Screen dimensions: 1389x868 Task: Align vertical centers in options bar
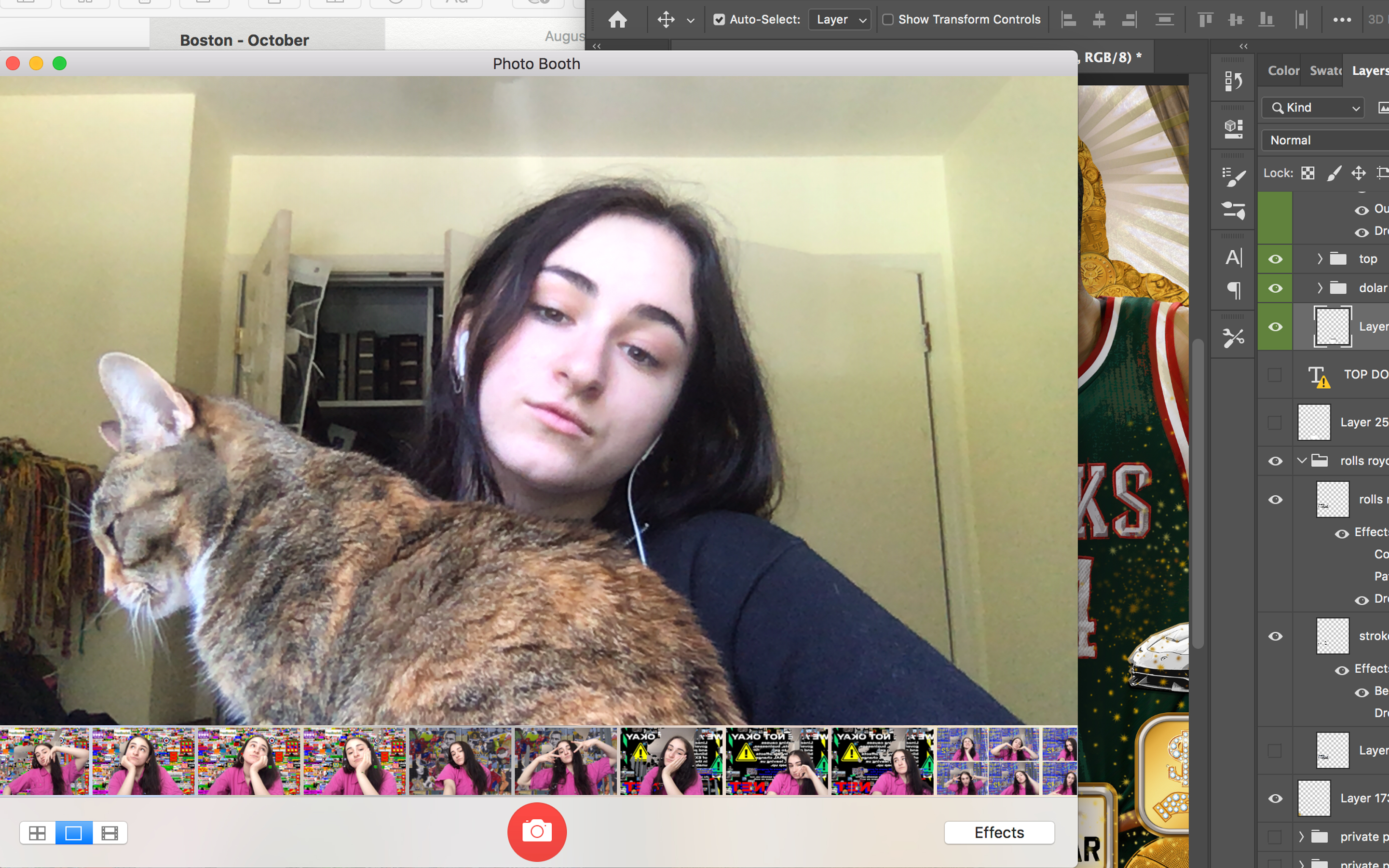[x=1236, y=19]
